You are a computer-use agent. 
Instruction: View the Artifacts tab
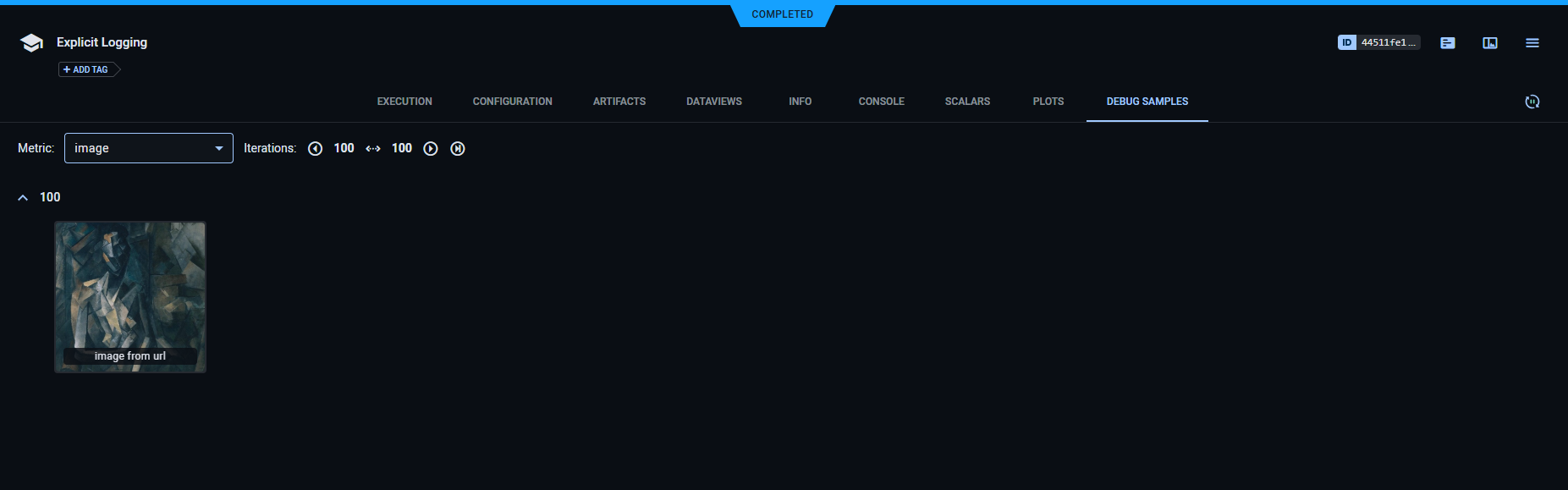(619, 102)
